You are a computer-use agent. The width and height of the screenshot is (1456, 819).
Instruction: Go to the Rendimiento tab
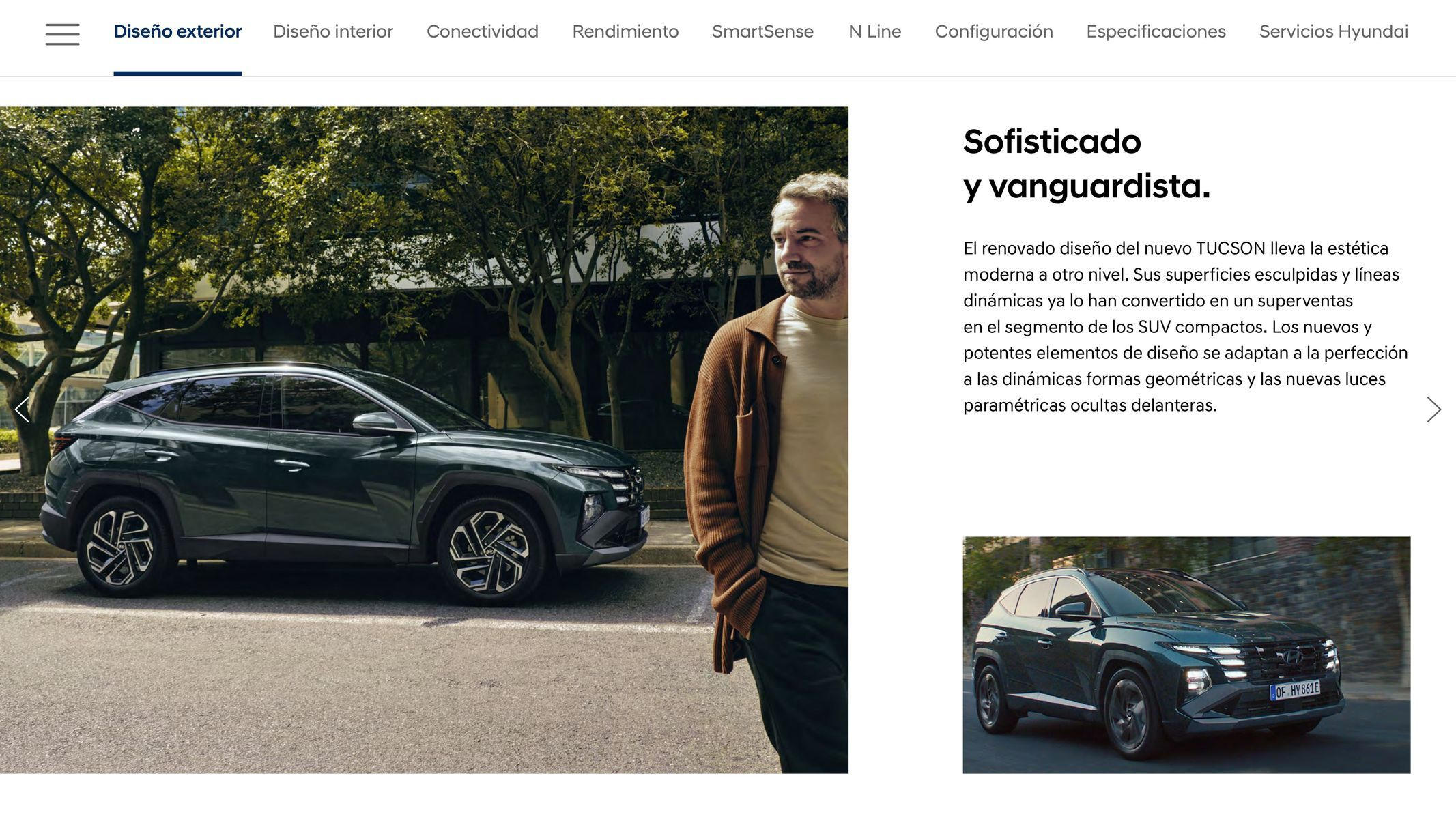click(625, 31)
